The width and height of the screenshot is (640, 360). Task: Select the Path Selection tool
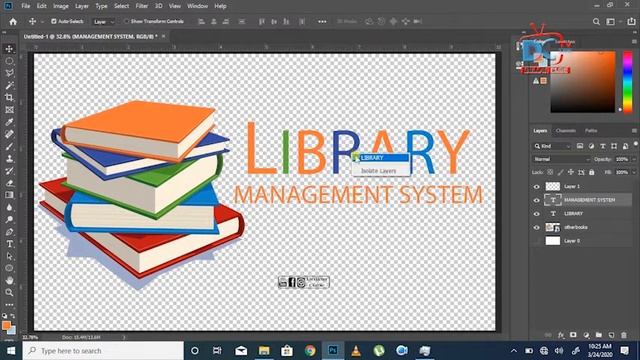tap(9, 256)
